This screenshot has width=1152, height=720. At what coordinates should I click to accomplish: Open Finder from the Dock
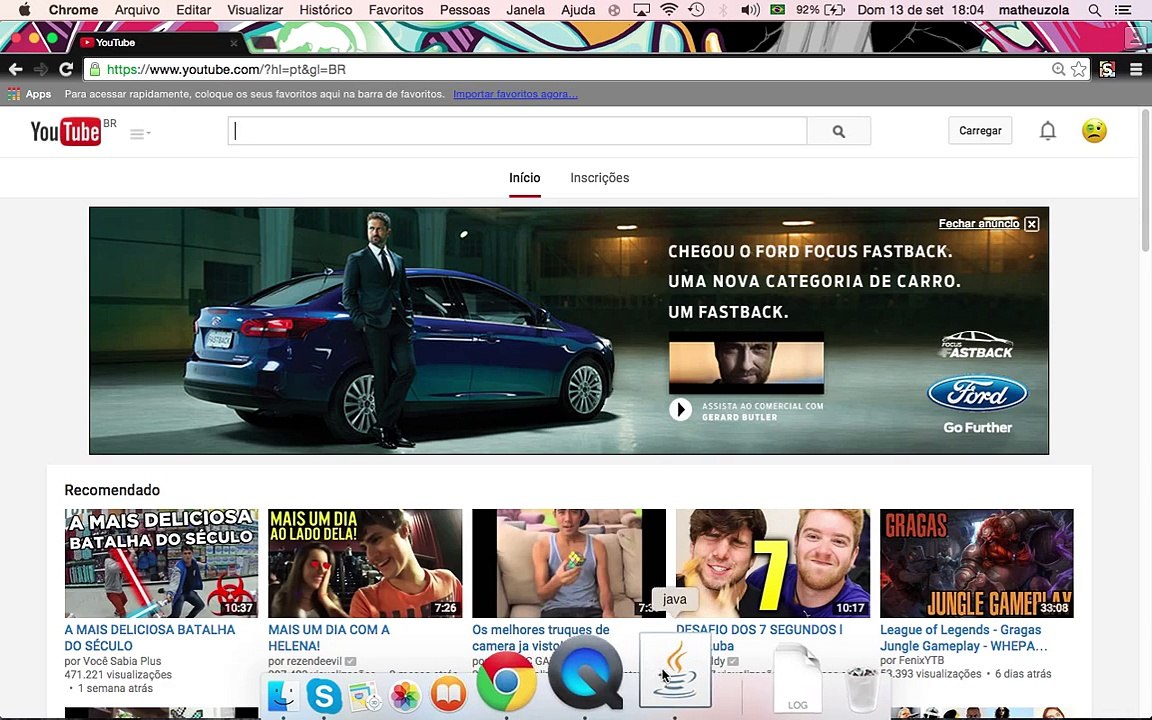283,695
